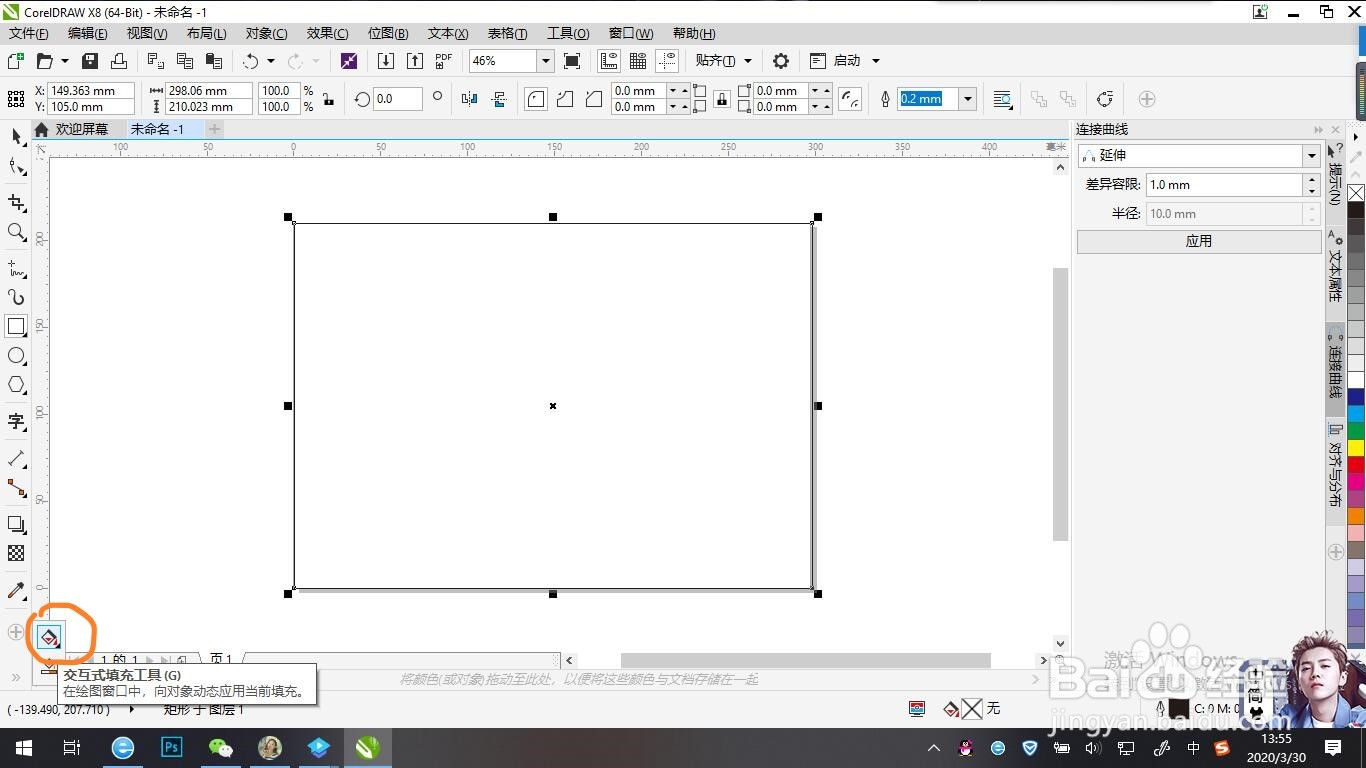The image size is (1366, 768).
Task: Toggle Show Guidelines button
Action: pyautogui.click(x=666, y=61)
